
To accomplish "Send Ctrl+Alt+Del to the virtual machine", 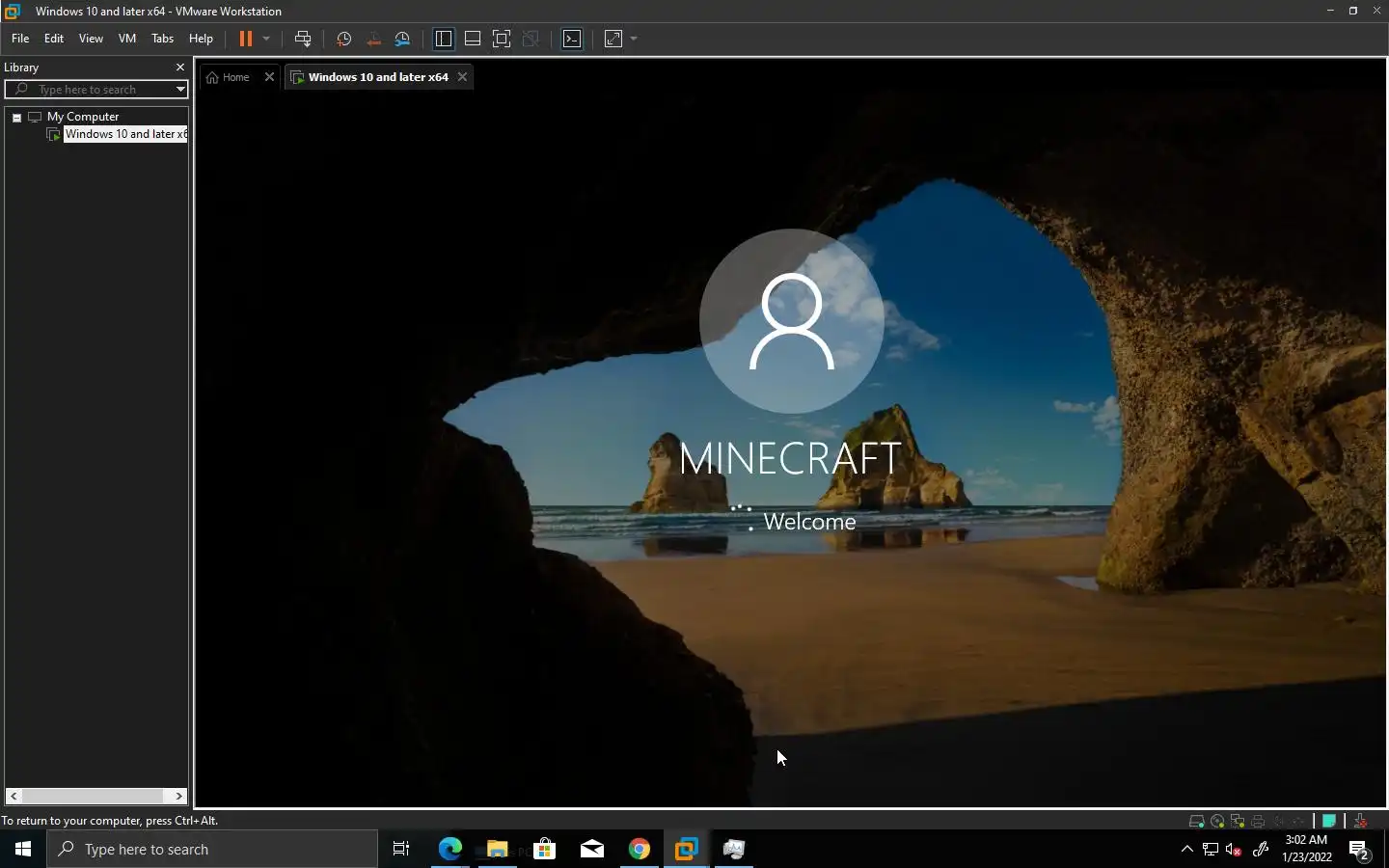I will coord(303,39).
